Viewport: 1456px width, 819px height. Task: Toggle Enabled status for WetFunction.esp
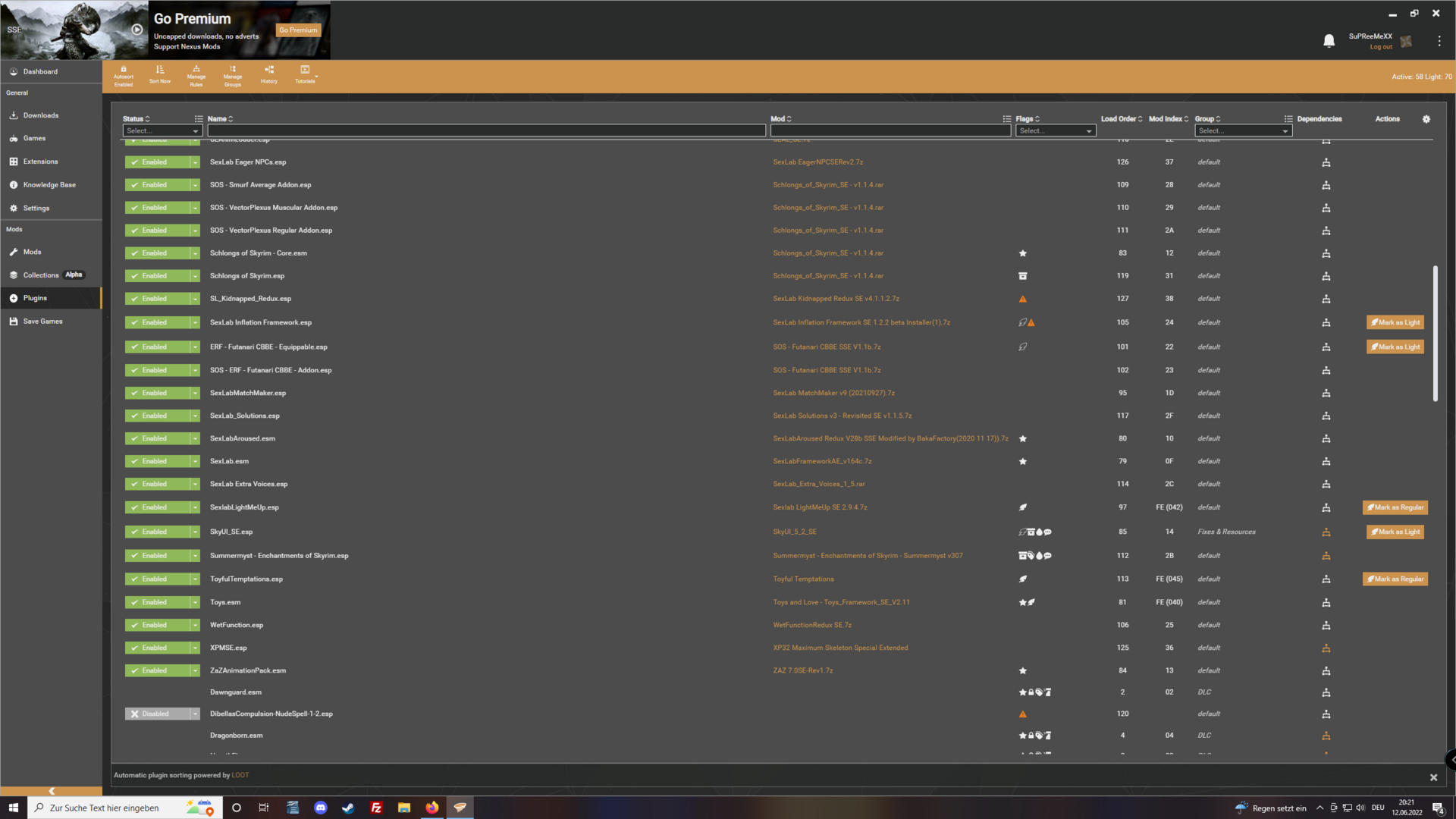click(157, 626)
